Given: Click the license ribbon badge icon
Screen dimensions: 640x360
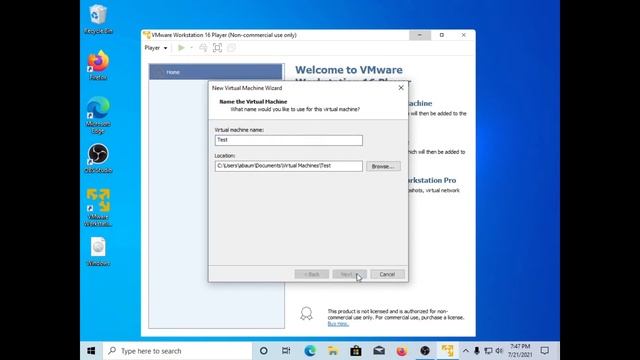Looking at the screenshot, I should pyautogui.click(x=306, y=313).
